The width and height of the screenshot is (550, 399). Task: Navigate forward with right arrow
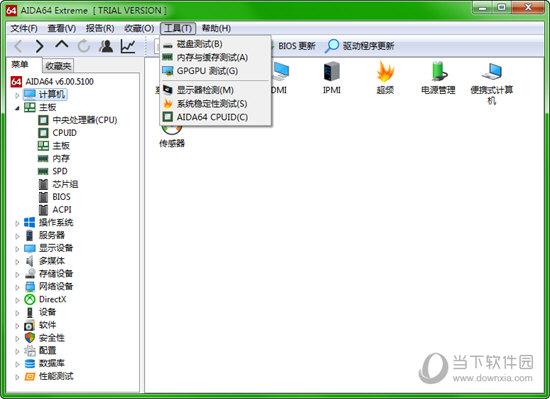(x=40, y=46)
